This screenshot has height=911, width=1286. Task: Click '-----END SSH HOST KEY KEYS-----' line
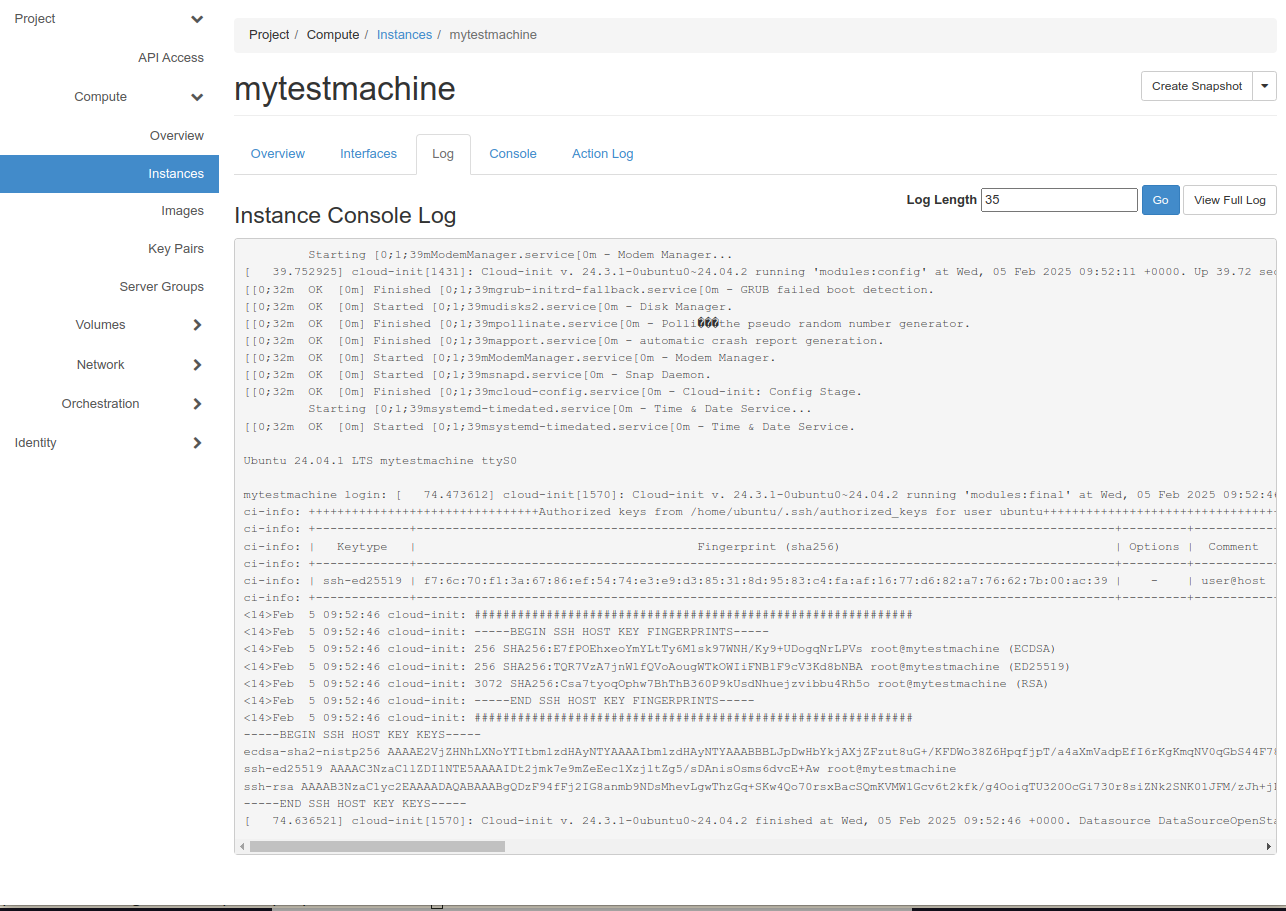click(355, 803)
